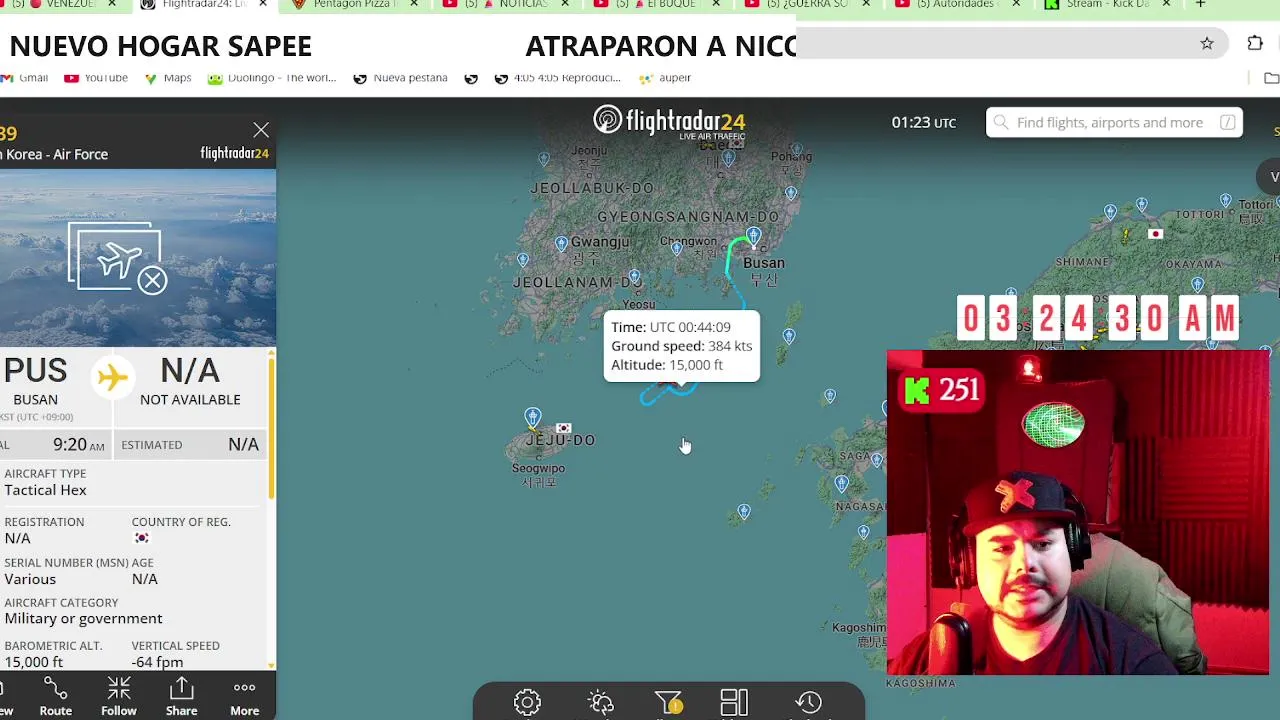The height and width of the screenshot is (720, 1280).
Task: Open the Maps bookmark
Action: (x=168, y=78)
